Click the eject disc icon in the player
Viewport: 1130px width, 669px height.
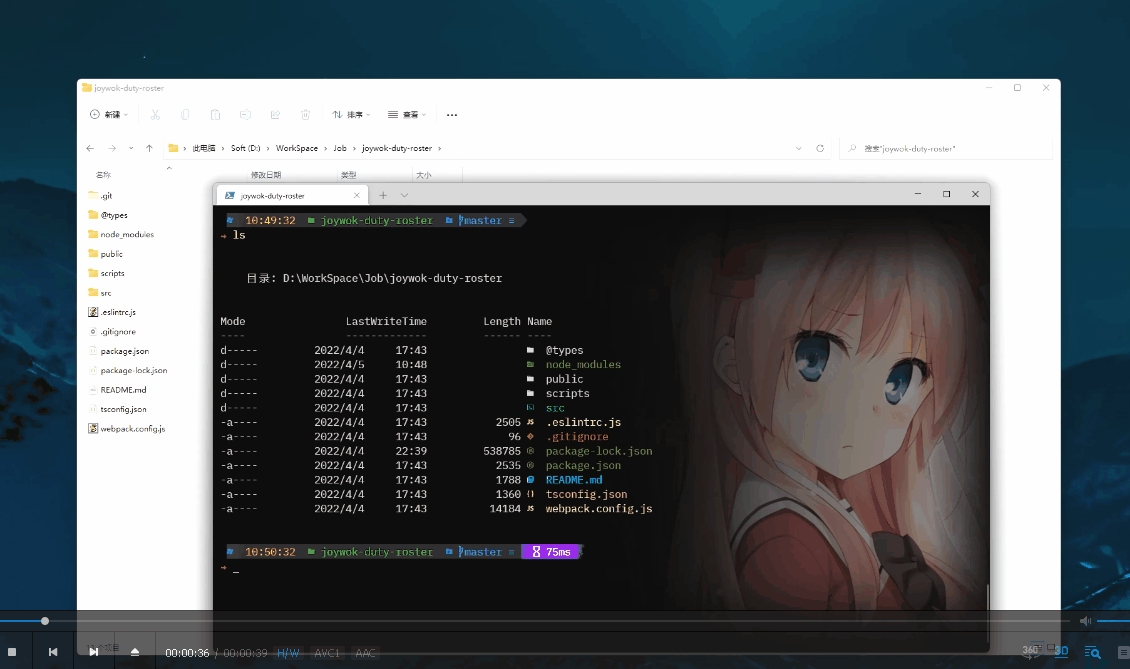tap(135, 651)
